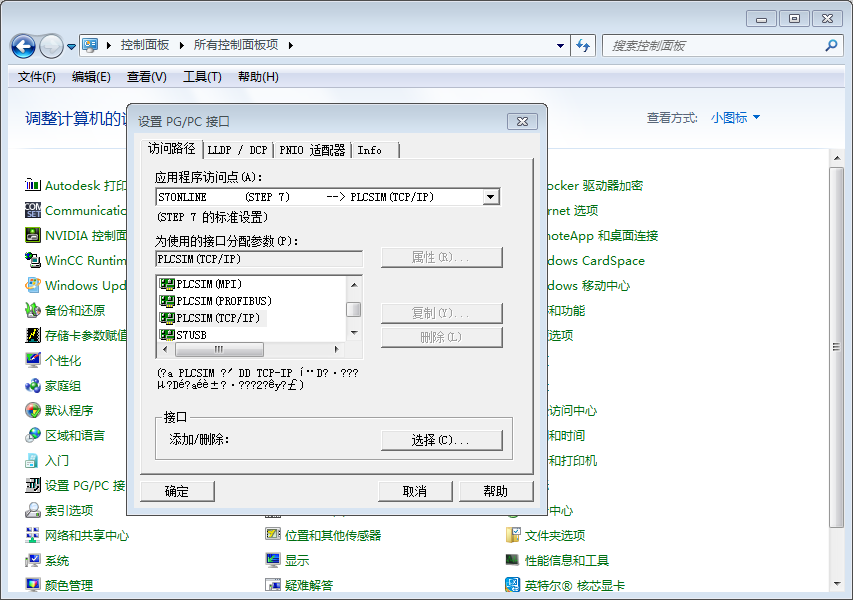Screen dimensions: 853x600
Task: Click the 网络和共享中心 icon
Action: point(33,535)
